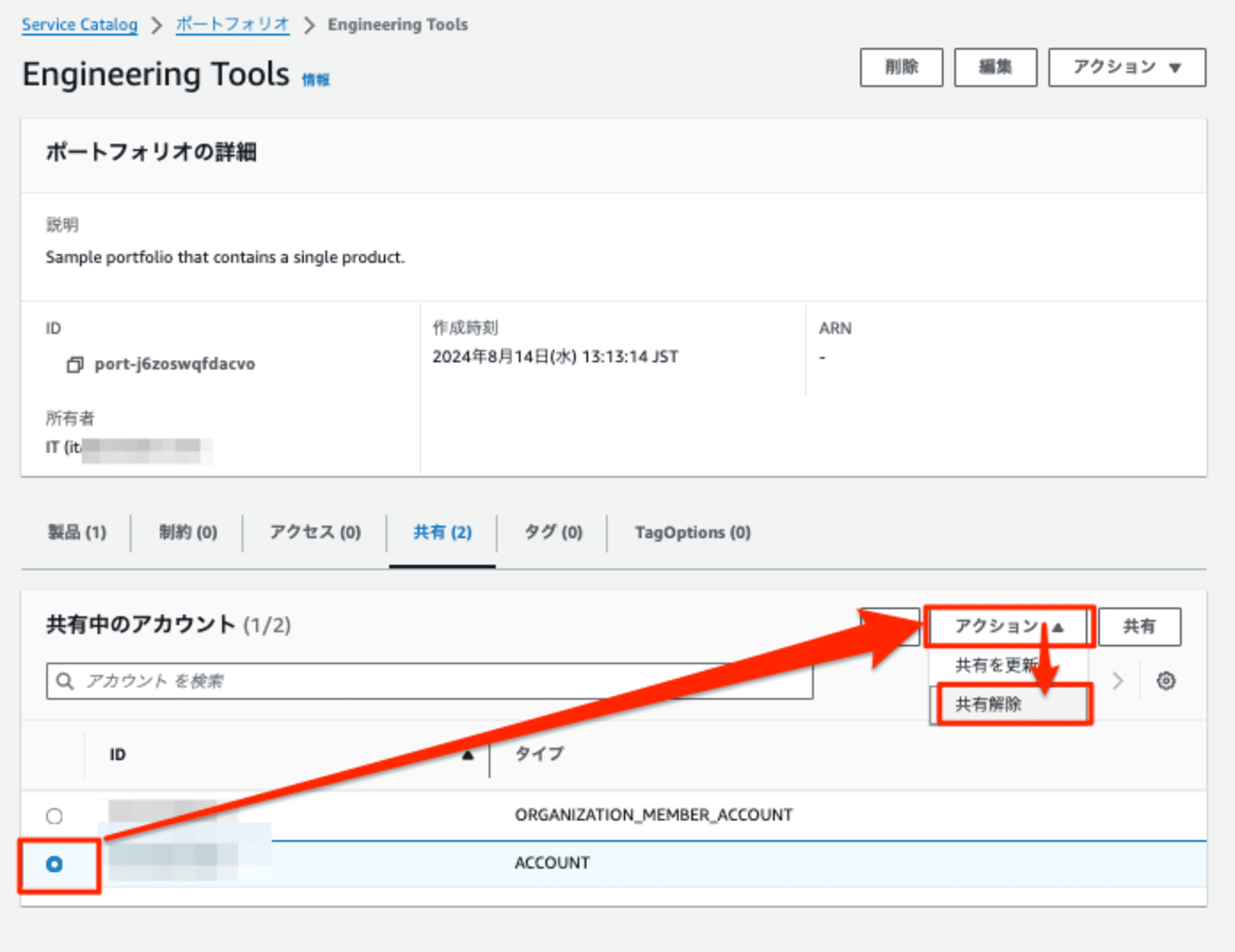
Task: Focus the アカウントを検索 search field
Action: [429, 680]
